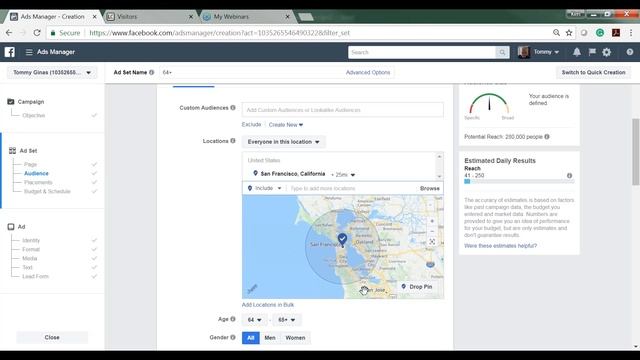This screenshot has width=640, height=360.
Task: Click the Exclude link
Action: pos(251,124)
